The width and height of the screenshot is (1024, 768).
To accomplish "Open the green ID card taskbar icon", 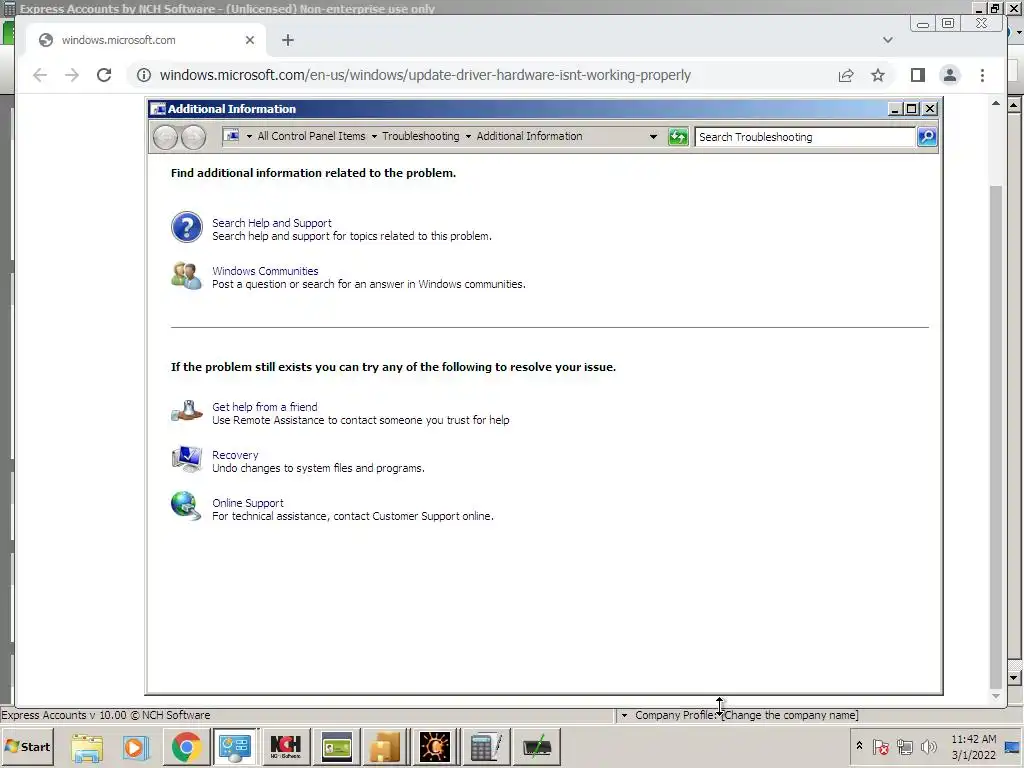I will pos(337,747).
